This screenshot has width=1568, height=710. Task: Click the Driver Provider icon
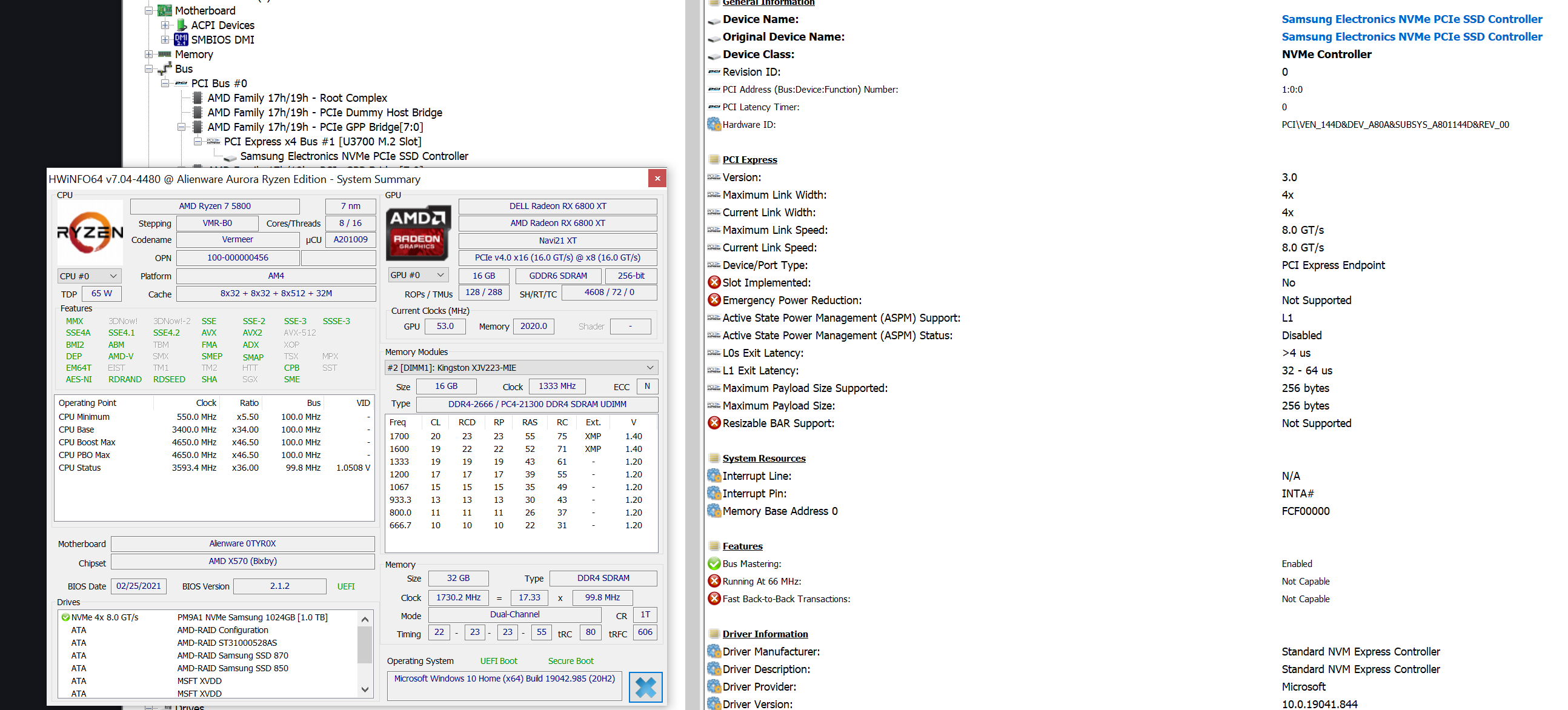714,687
